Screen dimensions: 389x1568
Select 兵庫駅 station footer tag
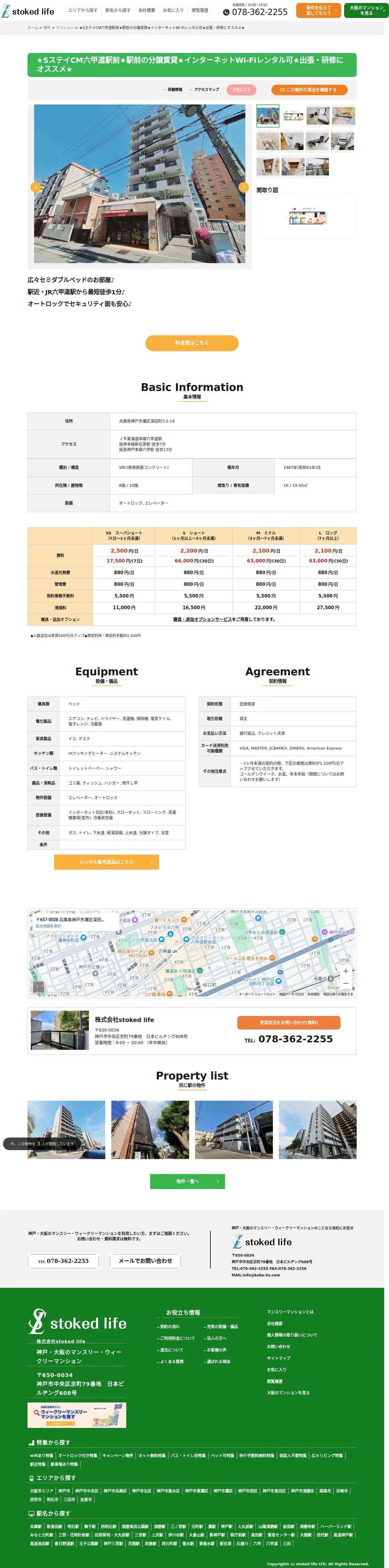[x=36, y=1526]
